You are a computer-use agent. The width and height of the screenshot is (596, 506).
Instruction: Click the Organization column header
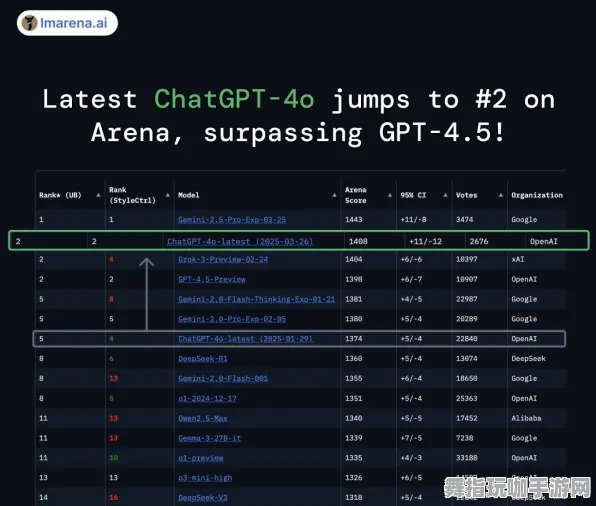click(537, 195)
